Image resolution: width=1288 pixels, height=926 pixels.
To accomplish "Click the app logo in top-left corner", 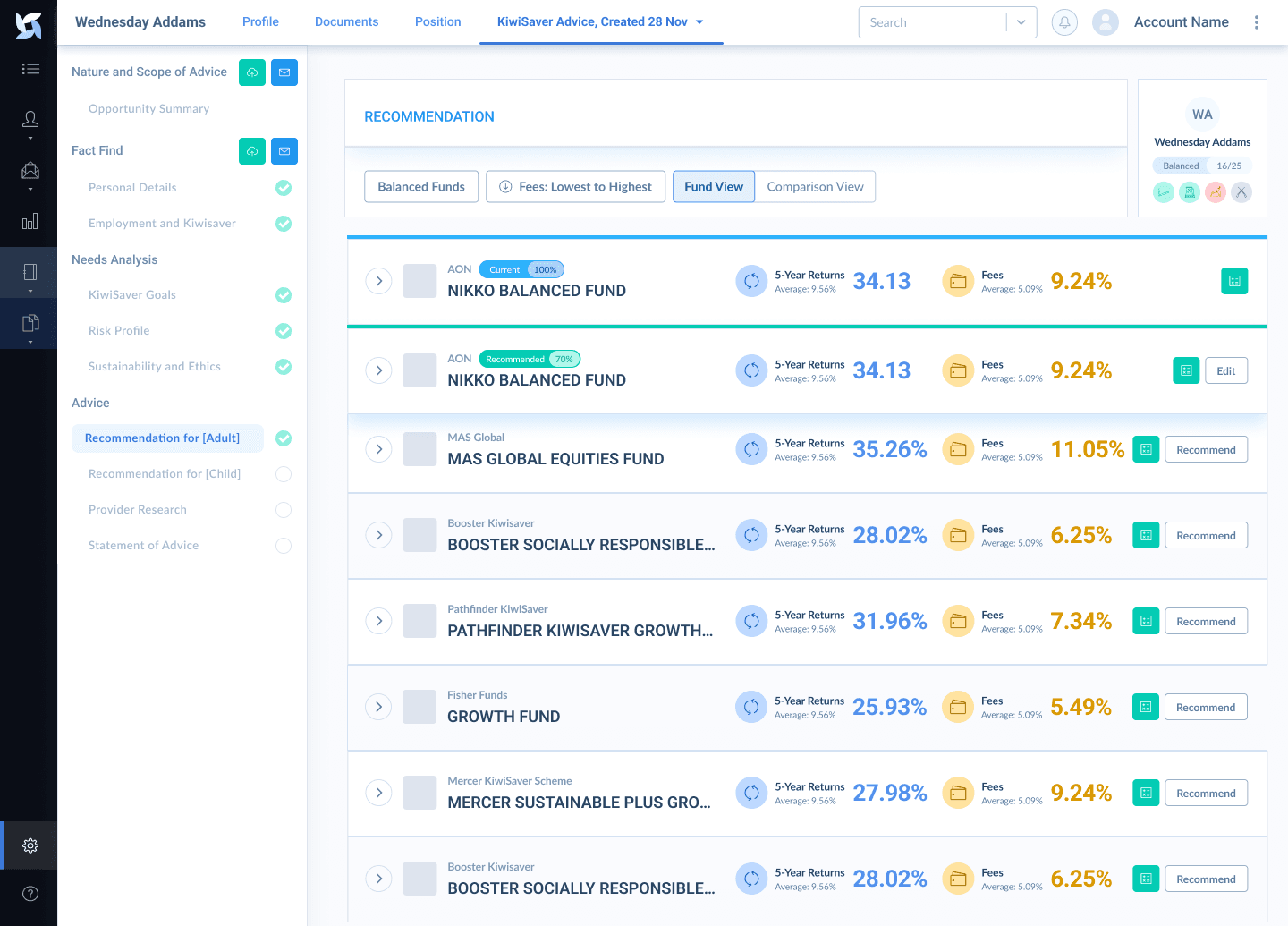I will 29,26.
